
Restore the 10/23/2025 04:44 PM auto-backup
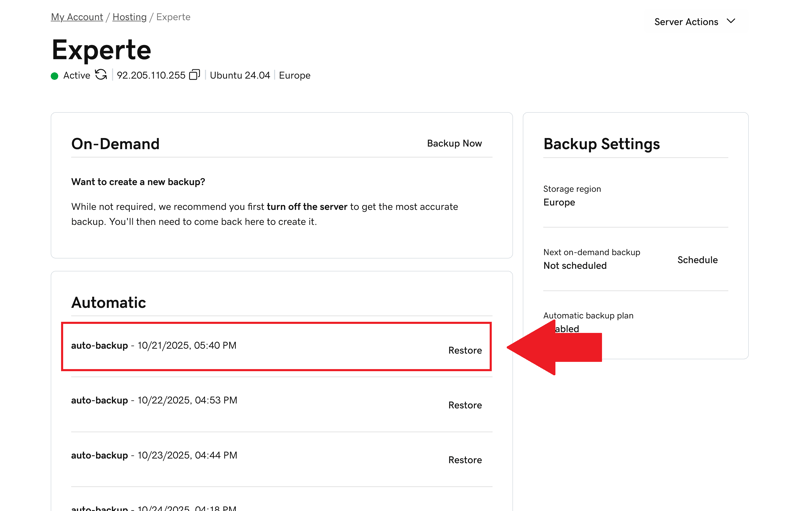[465, 461]
